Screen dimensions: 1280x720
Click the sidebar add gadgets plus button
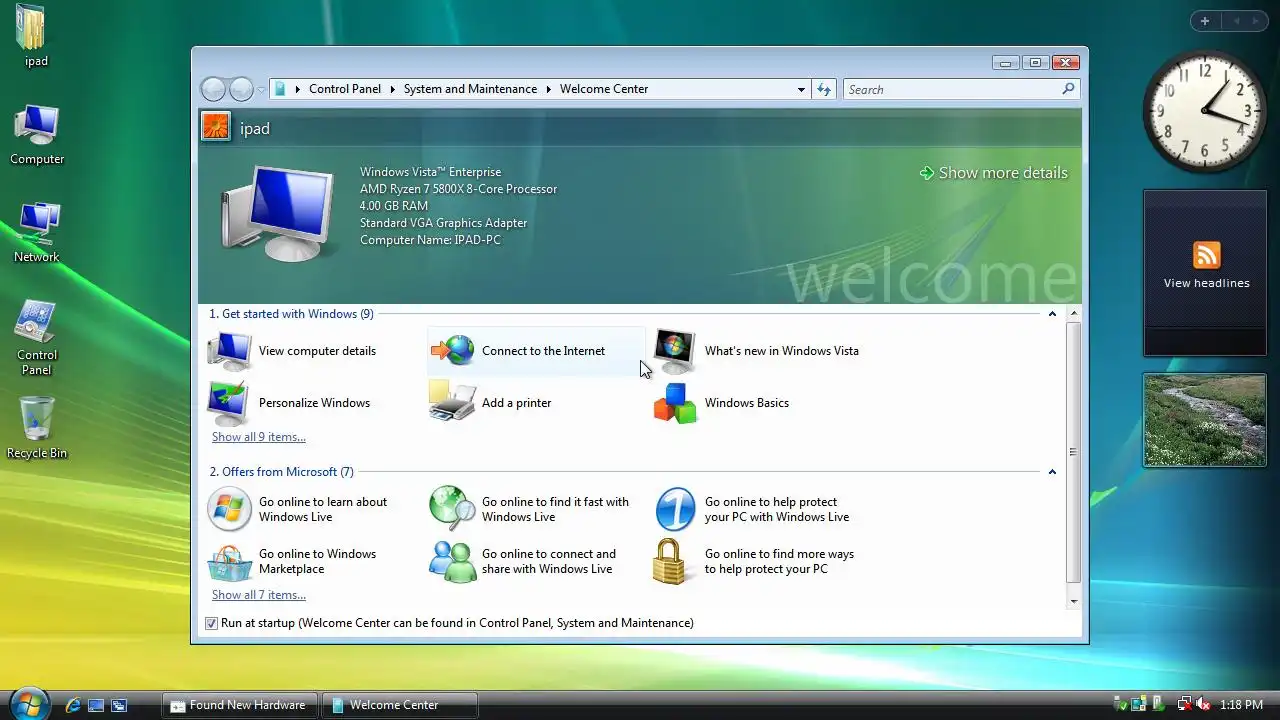click(1205, 21)
